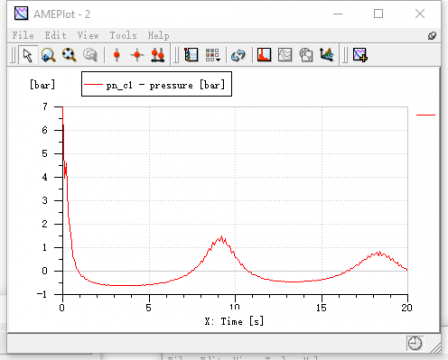Click the clock icon in status bar
Viewport: 448px width, 360px height.
[415, 343]
